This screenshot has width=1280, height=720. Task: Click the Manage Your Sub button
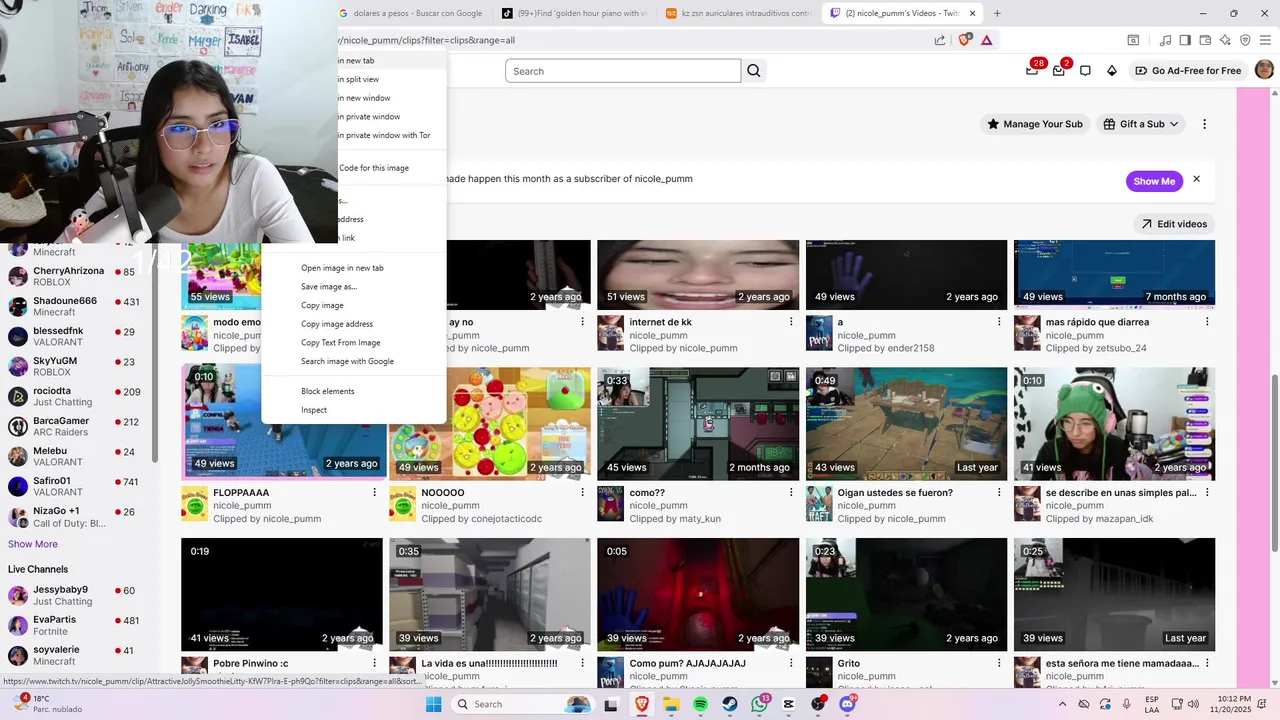tap(1035, 124)
